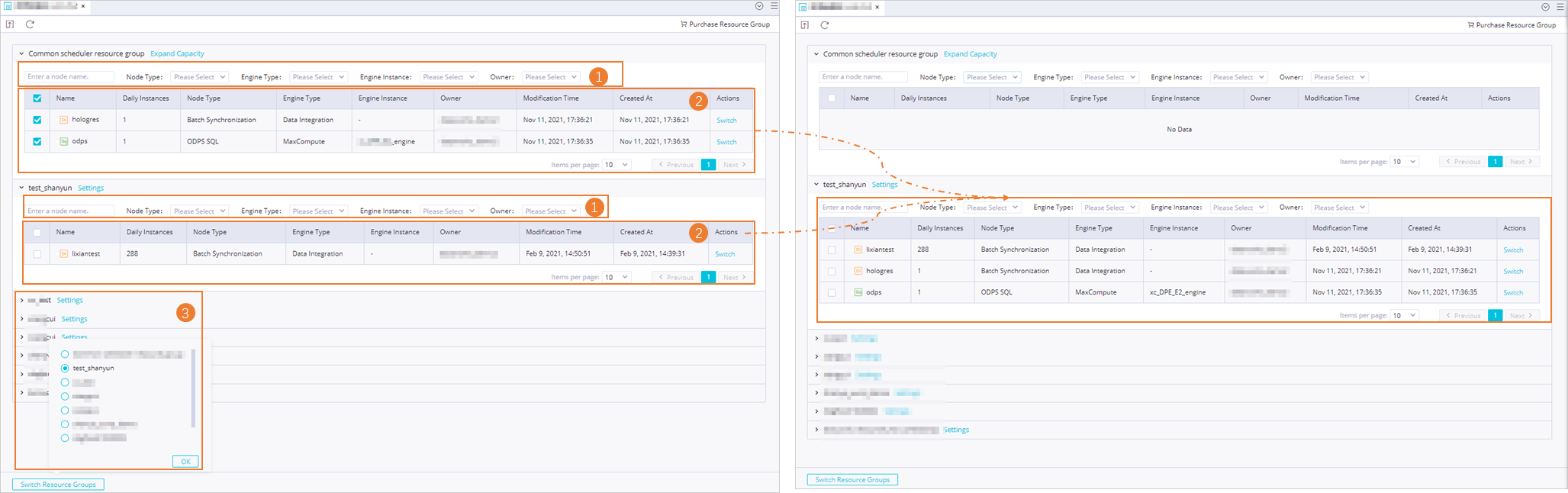Click OK button in the resource group popup

(185, 461)
